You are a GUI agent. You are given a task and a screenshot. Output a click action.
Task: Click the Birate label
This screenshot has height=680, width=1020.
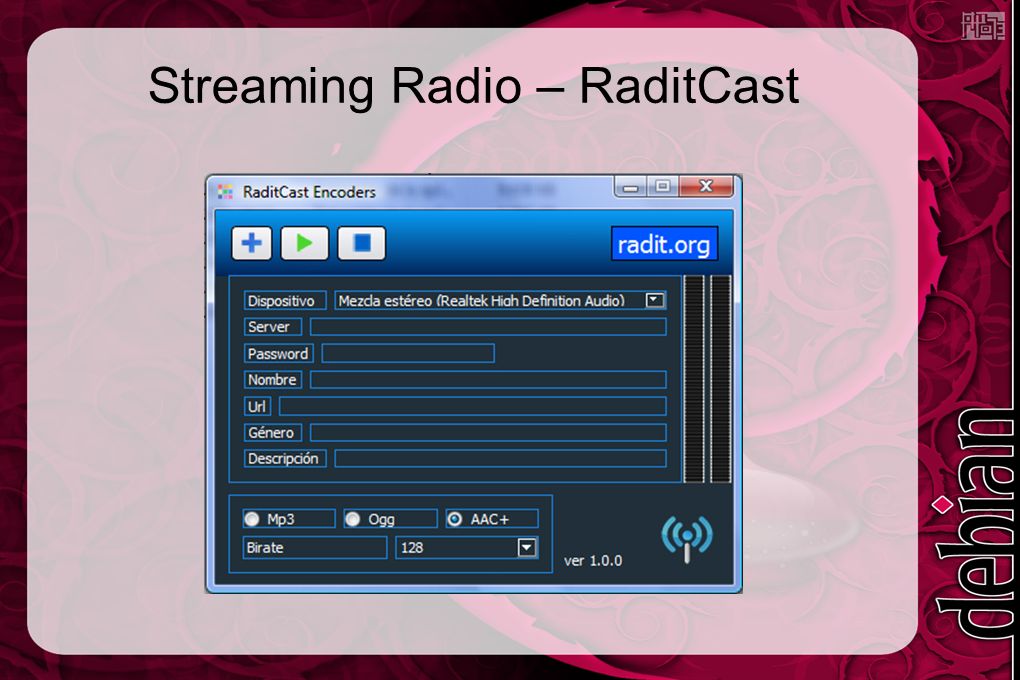point(315,547)
